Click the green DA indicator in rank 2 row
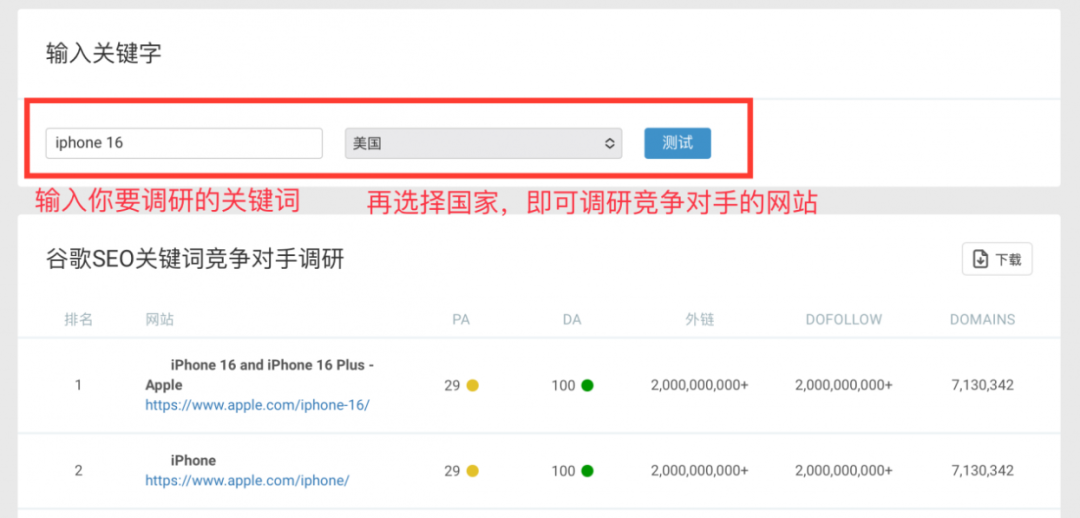This screenshot has width=1080, height=518. [x=587, y=471]
